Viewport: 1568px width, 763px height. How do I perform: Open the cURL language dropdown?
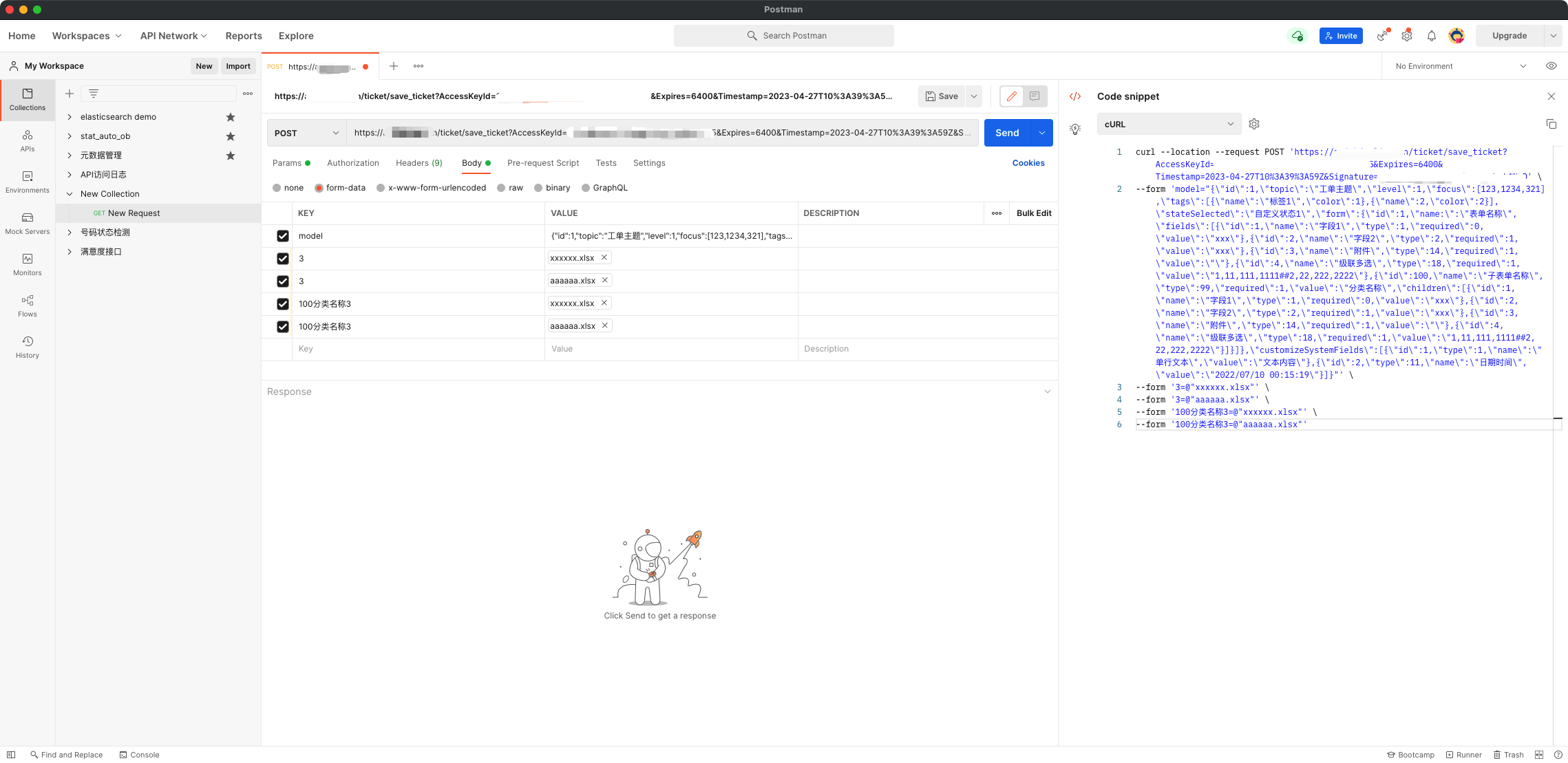1169,124
